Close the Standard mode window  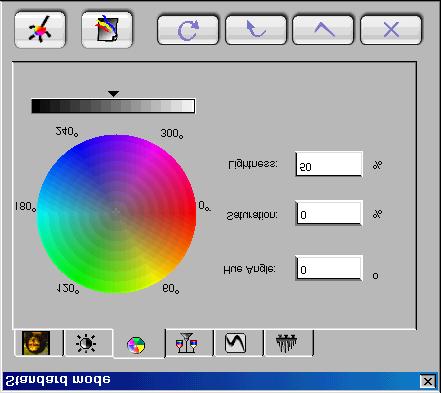(x=428, y=381)
